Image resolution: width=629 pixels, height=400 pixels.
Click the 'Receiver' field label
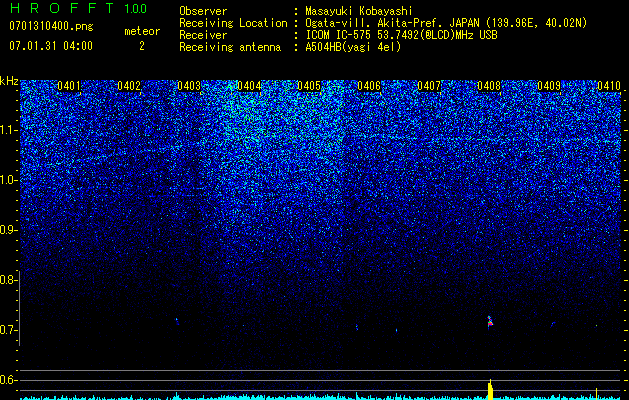click(x=203, y=35)
